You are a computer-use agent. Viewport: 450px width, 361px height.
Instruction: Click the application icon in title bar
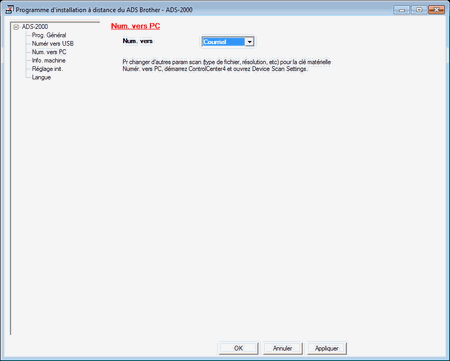pos(9,10)
